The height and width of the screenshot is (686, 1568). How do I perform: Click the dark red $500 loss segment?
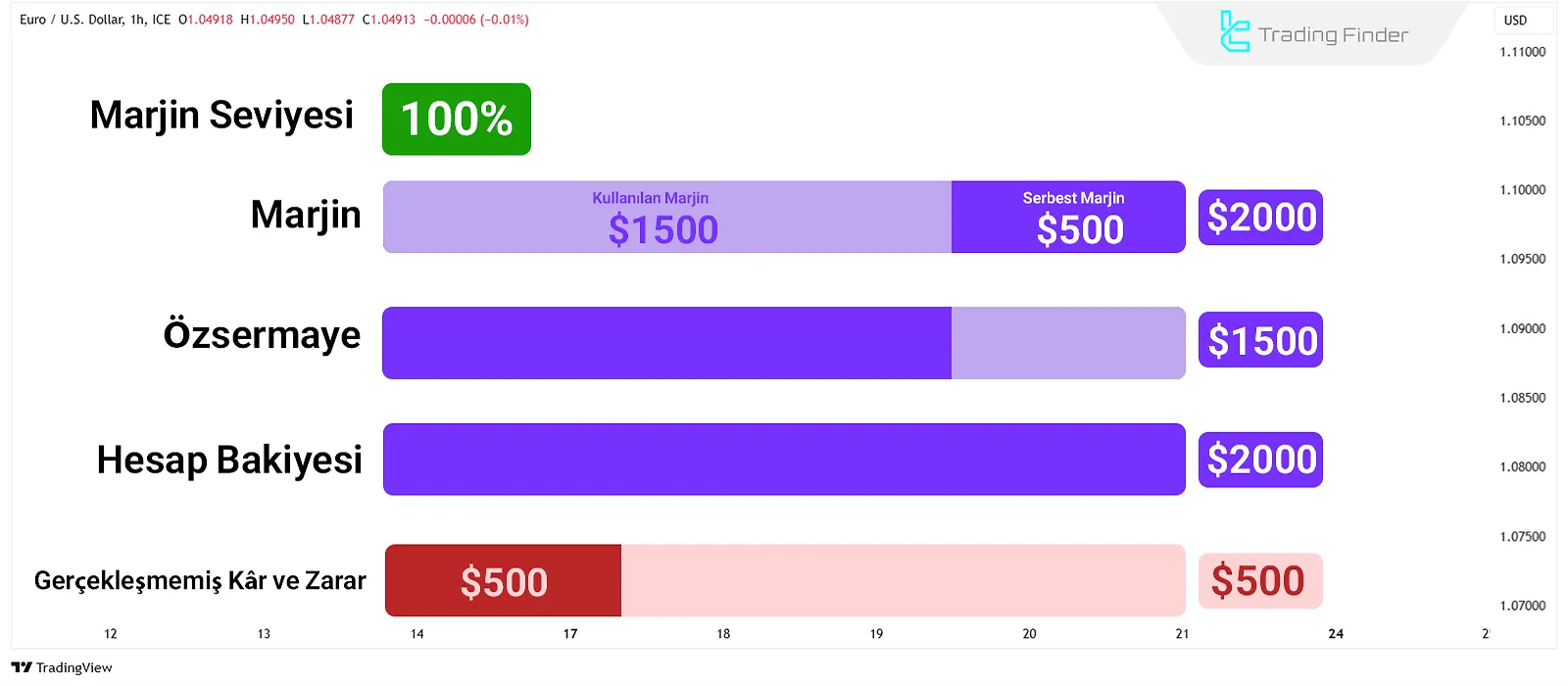[503, 581]
